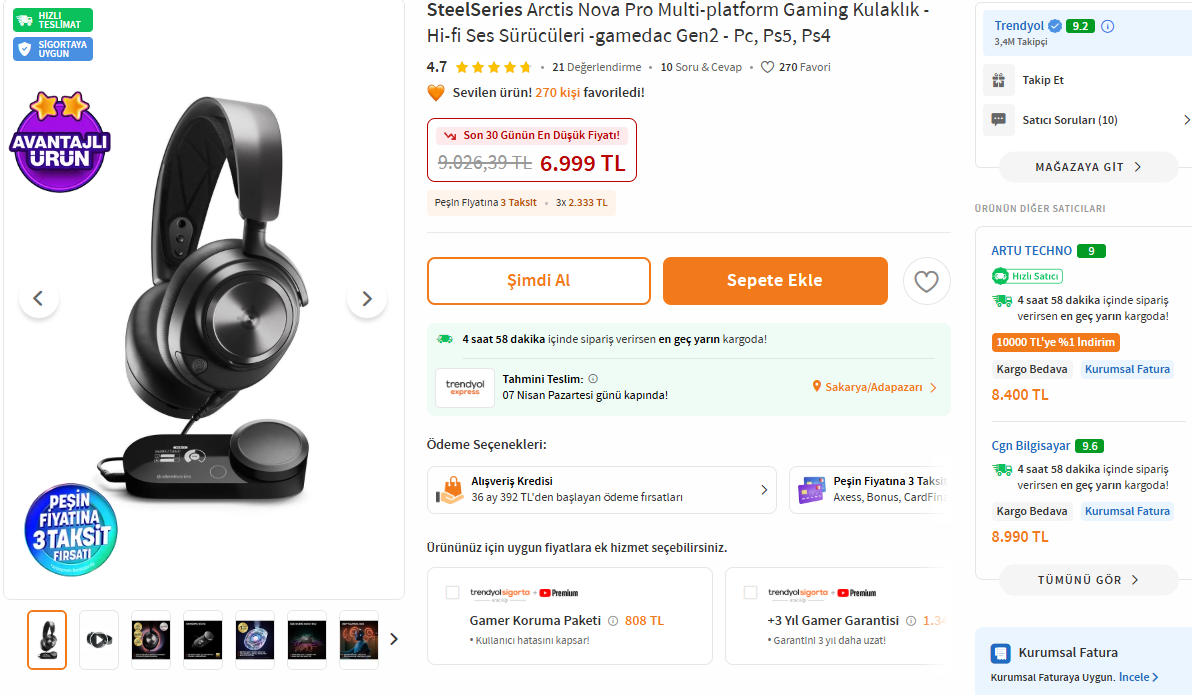
Task: Expand the Alışveriş Kredisi payment option
Action: coord(601,490)
